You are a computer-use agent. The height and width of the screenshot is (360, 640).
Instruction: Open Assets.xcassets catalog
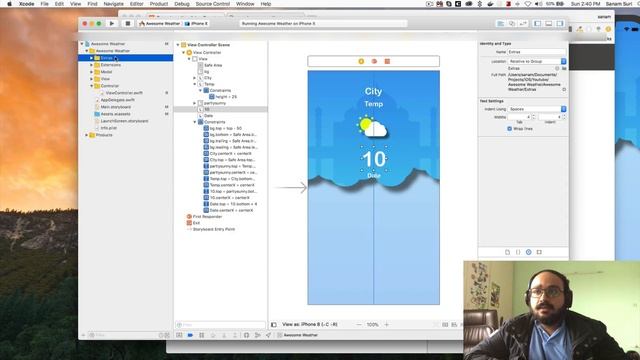pyautogui.click(x=116, y=114)
